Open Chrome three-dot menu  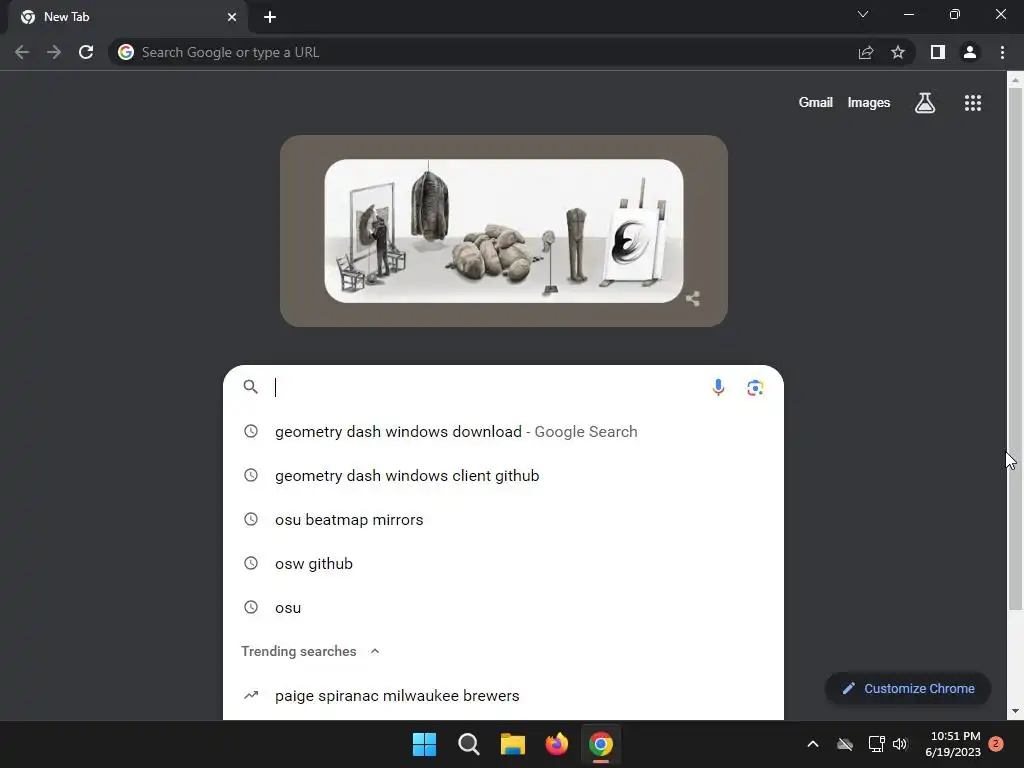1002,52
